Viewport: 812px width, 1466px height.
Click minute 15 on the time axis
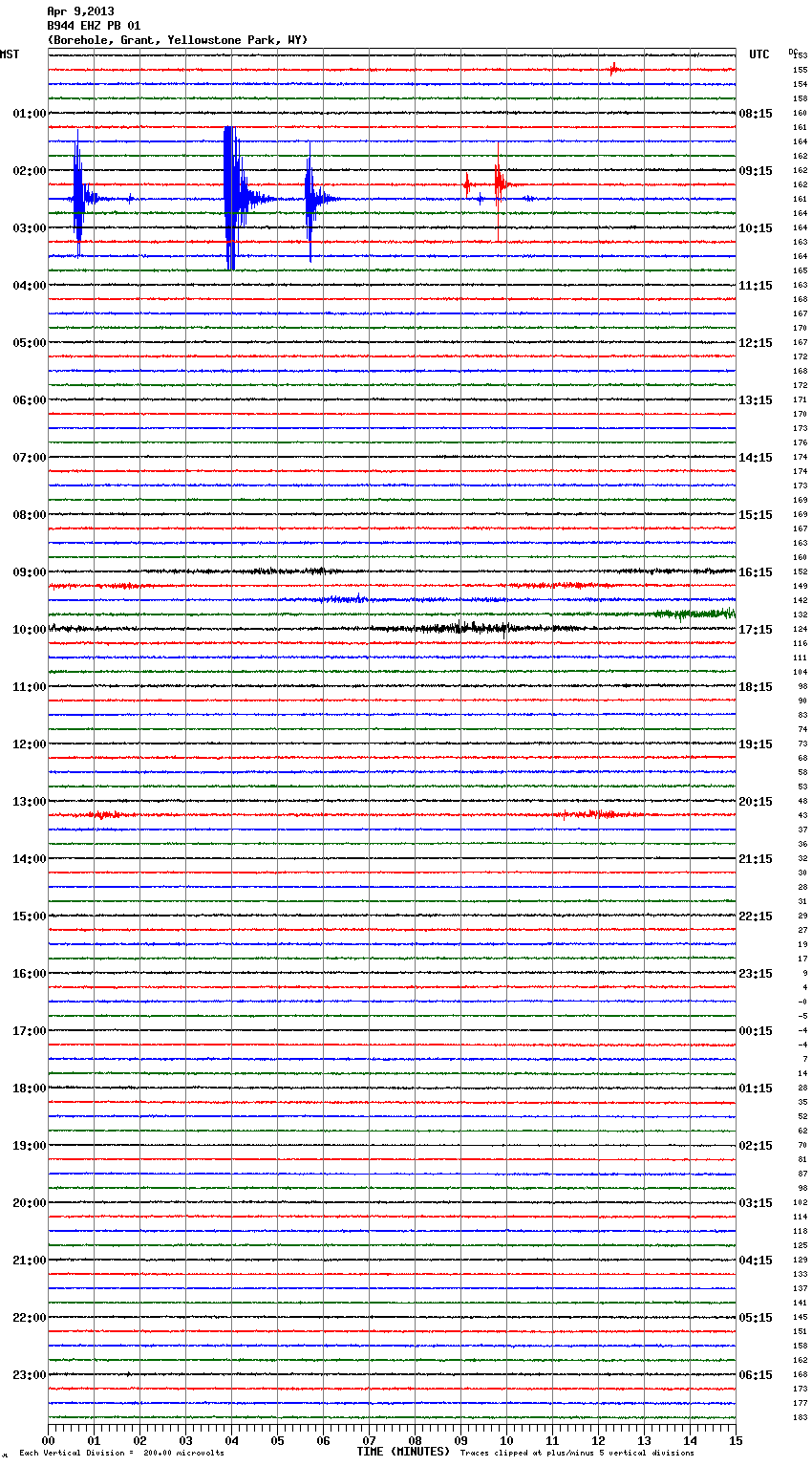[736, 1440]
